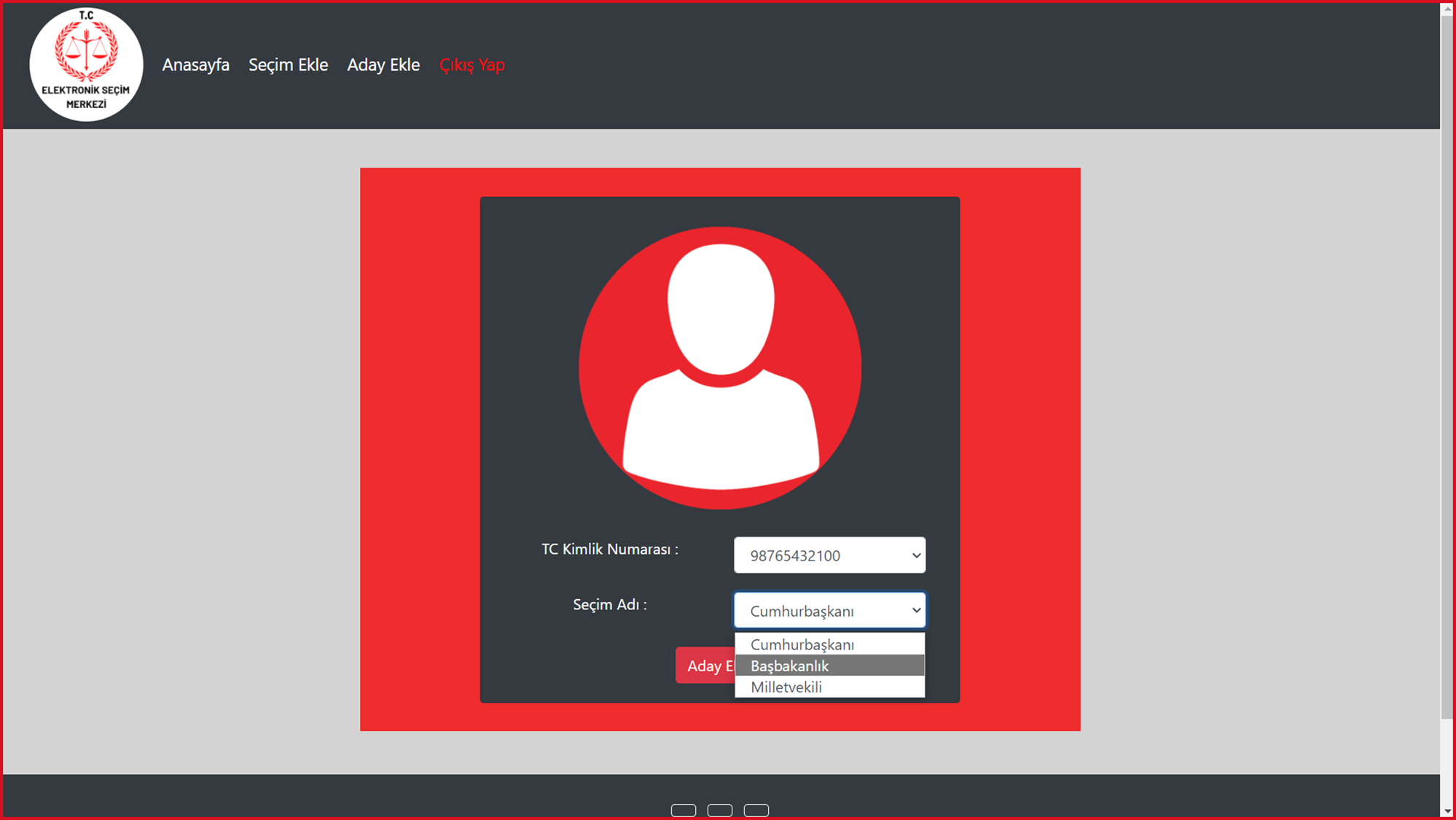Screen dimensions: 1456x820
Task: Click the TC Kimlik Numarası label
Action: click(x=609, y=550)
